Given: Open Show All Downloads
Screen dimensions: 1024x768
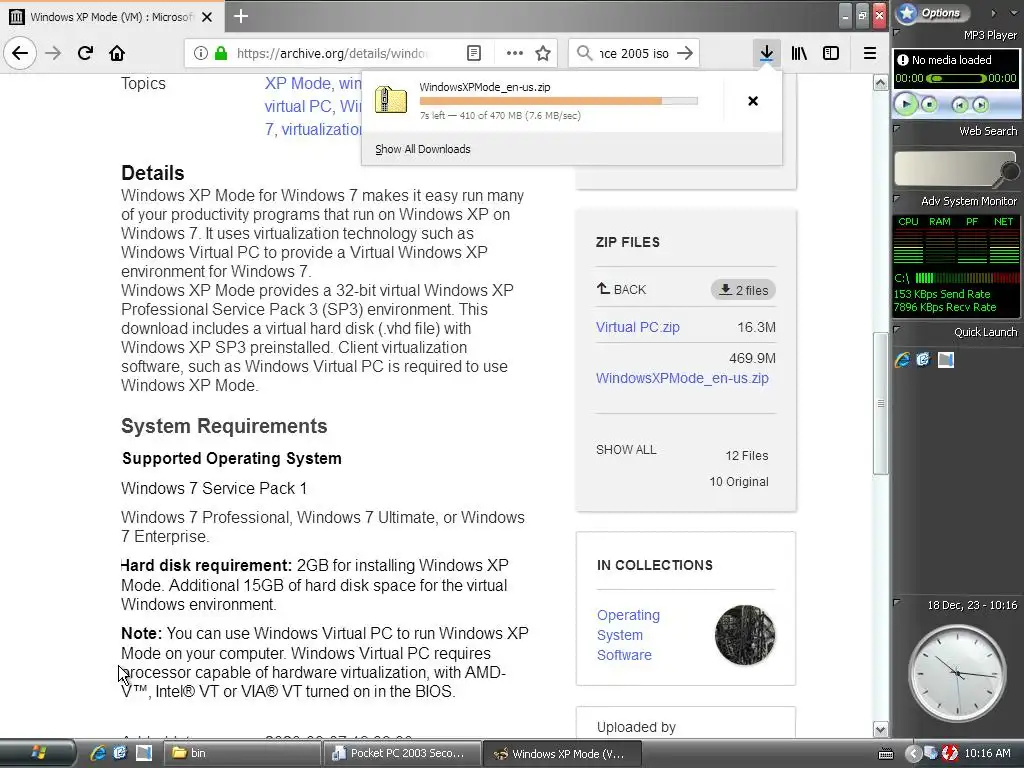Looking at the screenshot, I should coord(423,149).
